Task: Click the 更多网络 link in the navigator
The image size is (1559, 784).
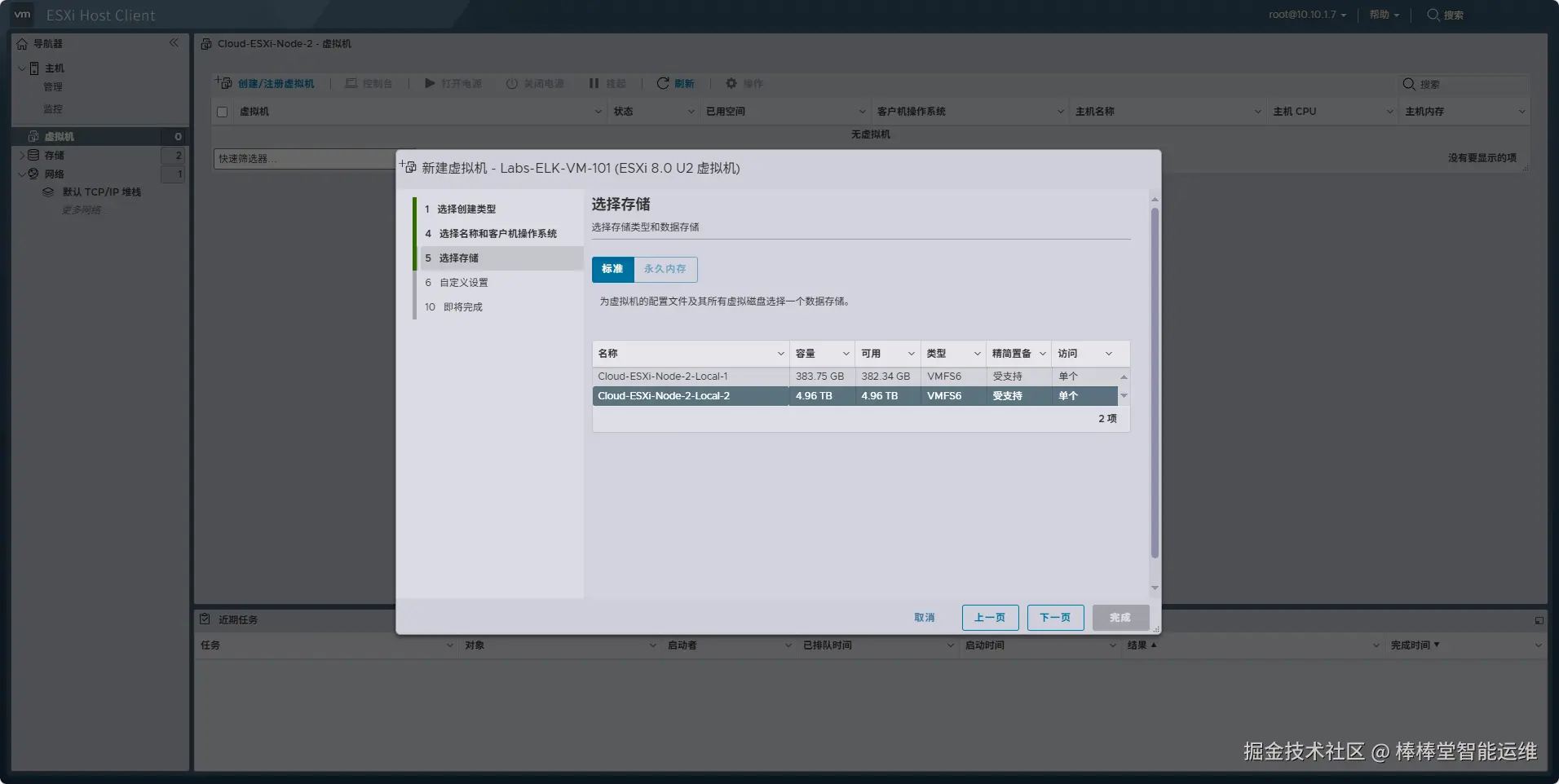Action: click(x=82, y=210)
